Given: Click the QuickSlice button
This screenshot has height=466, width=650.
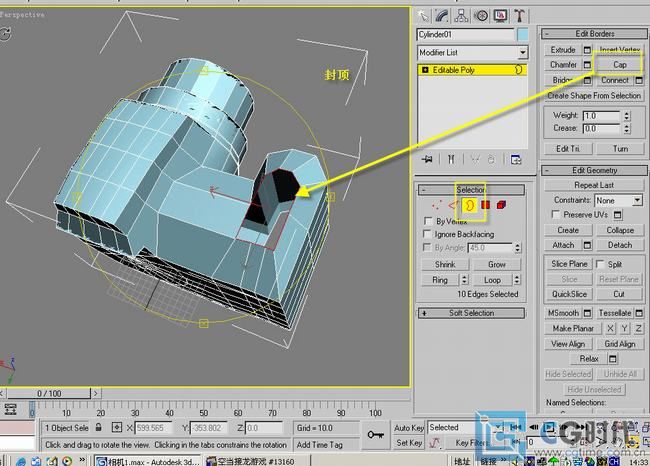Looking at the screenshot, I should [569, 294].
